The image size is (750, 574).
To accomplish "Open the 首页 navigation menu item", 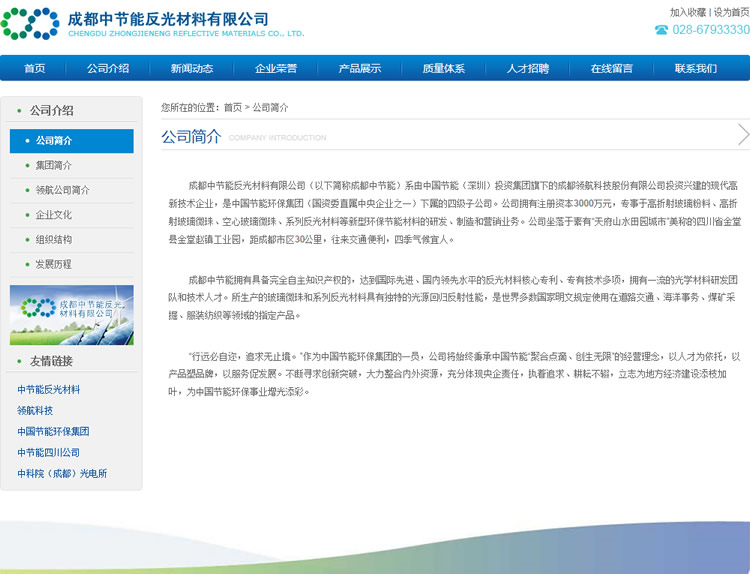I will pyautogui.click(x=35, y=69).
